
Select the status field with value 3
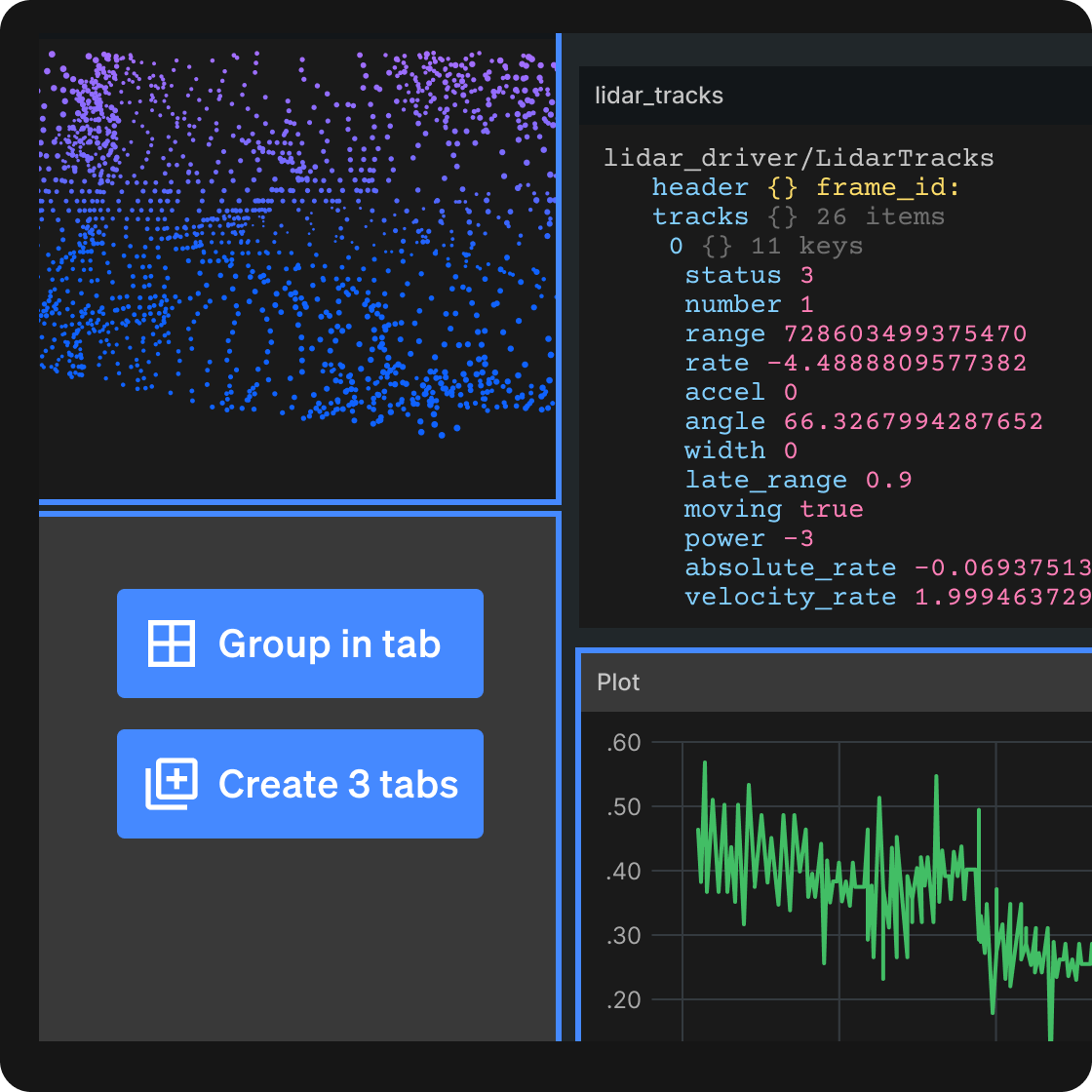pyautogui.click(x=733, y=275)
